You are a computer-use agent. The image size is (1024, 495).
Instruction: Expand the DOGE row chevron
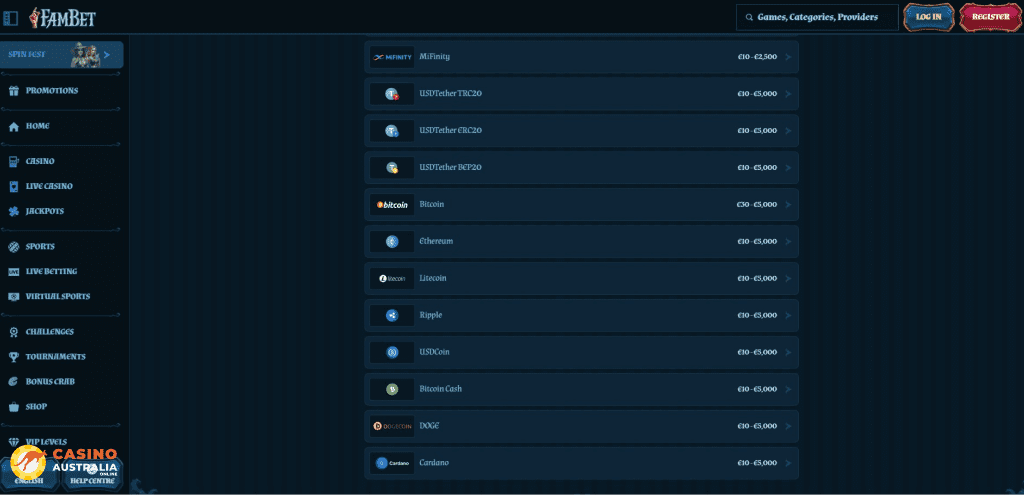click(x=788, y=426)
